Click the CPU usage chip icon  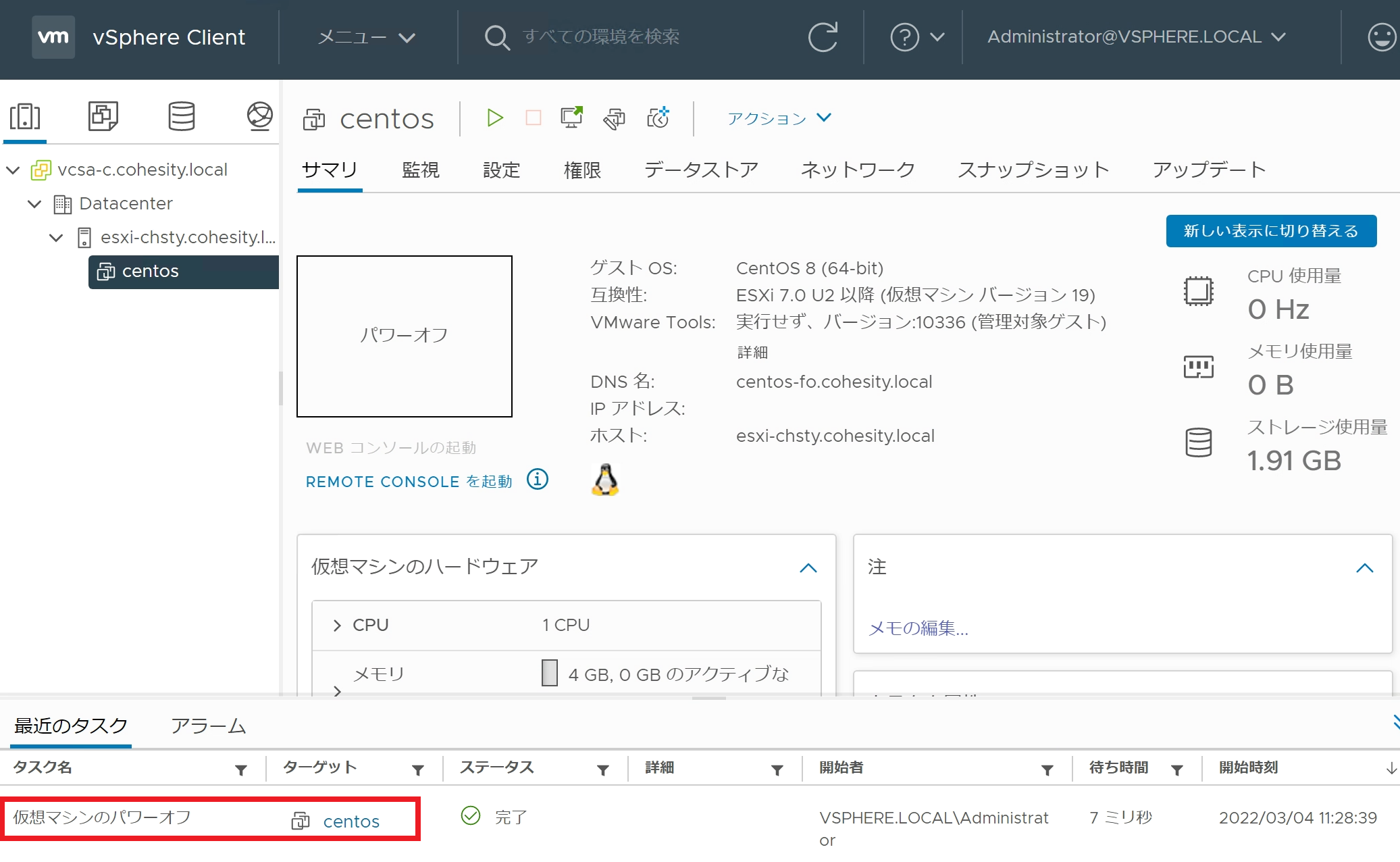[1199, 291]
